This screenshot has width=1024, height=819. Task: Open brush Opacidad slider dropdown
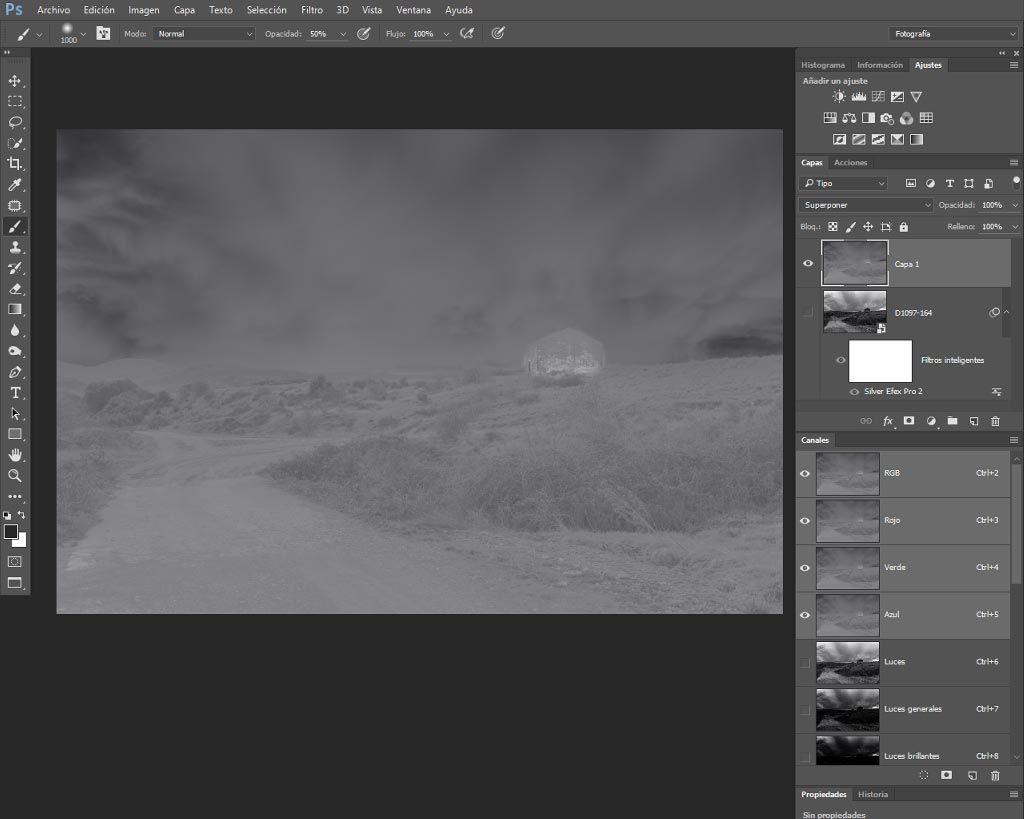(343, 34)
